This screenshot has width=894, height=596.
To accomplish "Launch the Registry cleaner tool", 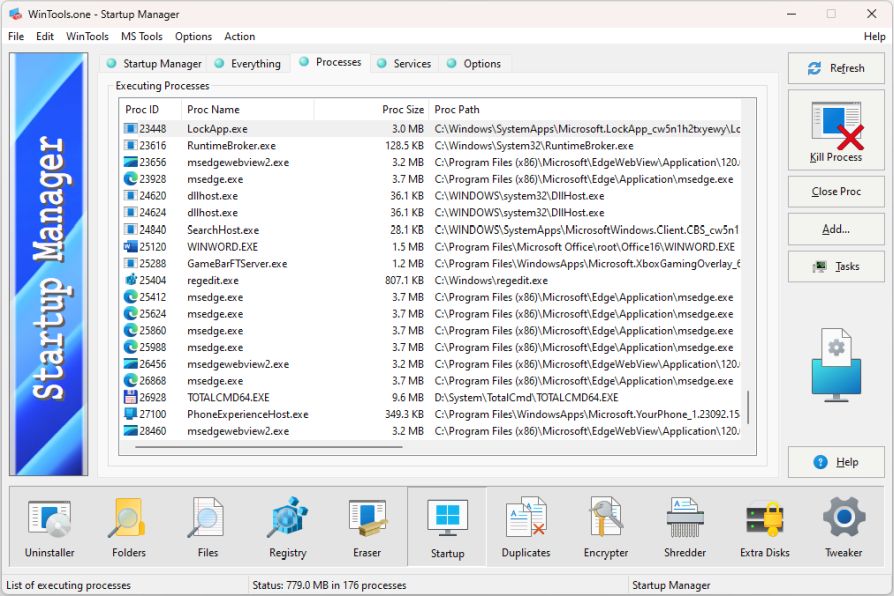I will click(287, 526).
